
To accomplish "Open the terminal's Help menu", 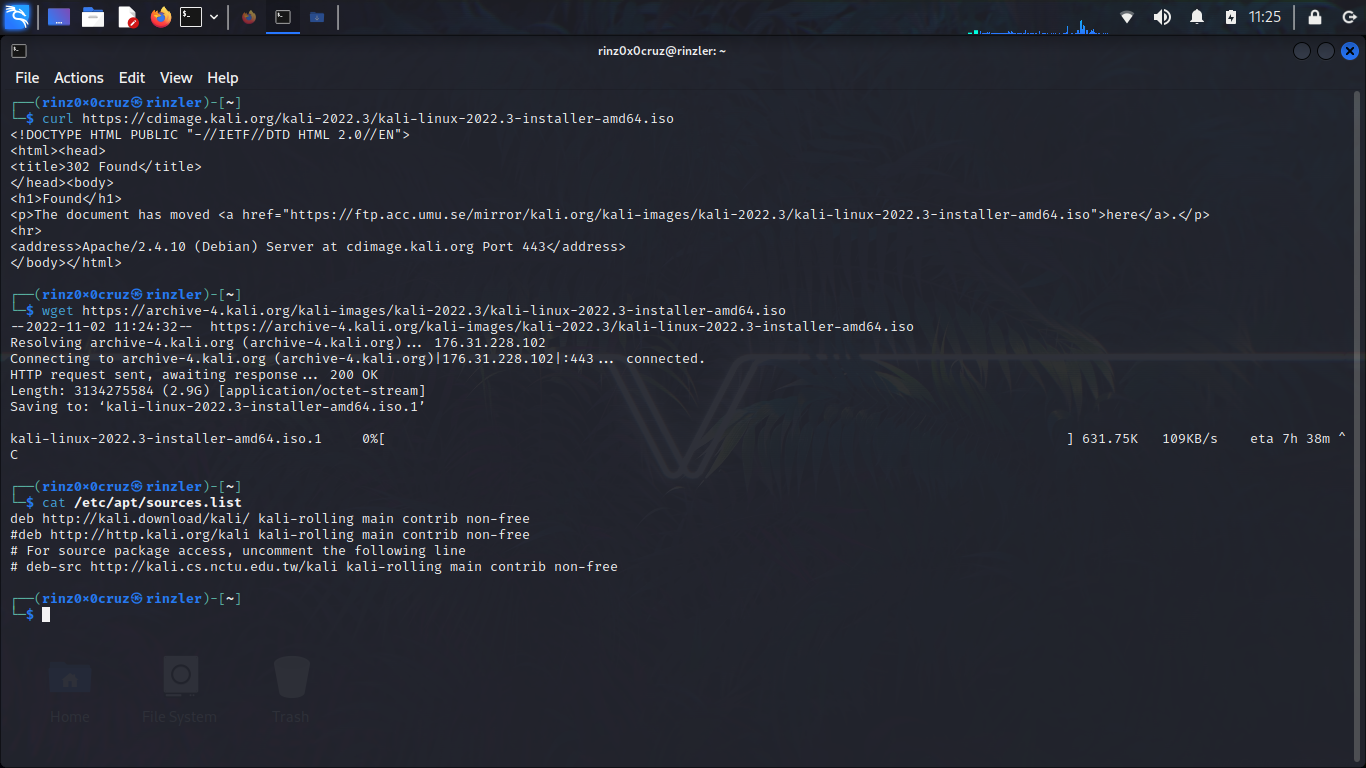I will (223, 78).
